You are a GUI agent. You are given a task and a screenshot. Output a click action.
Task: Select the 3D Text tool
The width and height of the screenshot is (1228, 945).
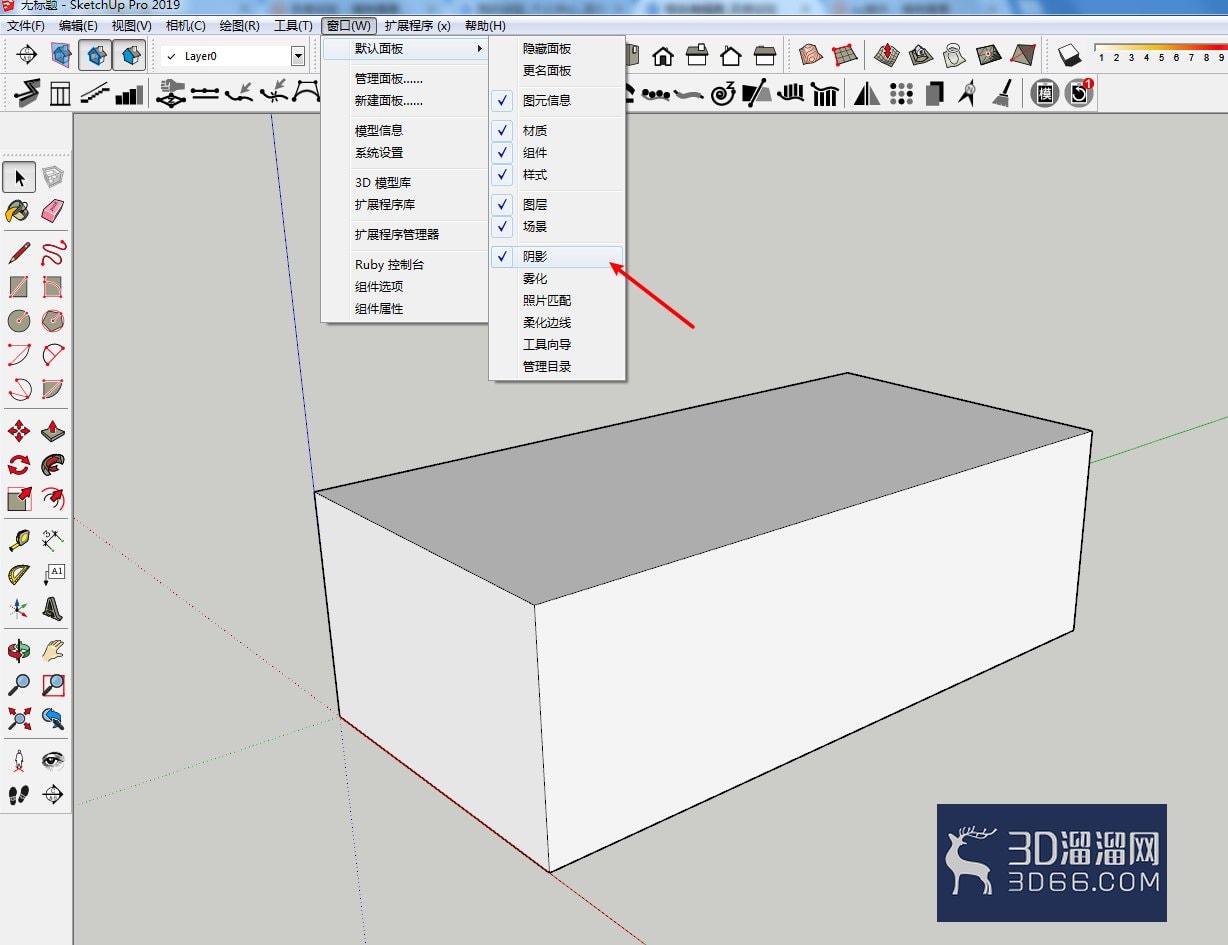tap(53, 608)
